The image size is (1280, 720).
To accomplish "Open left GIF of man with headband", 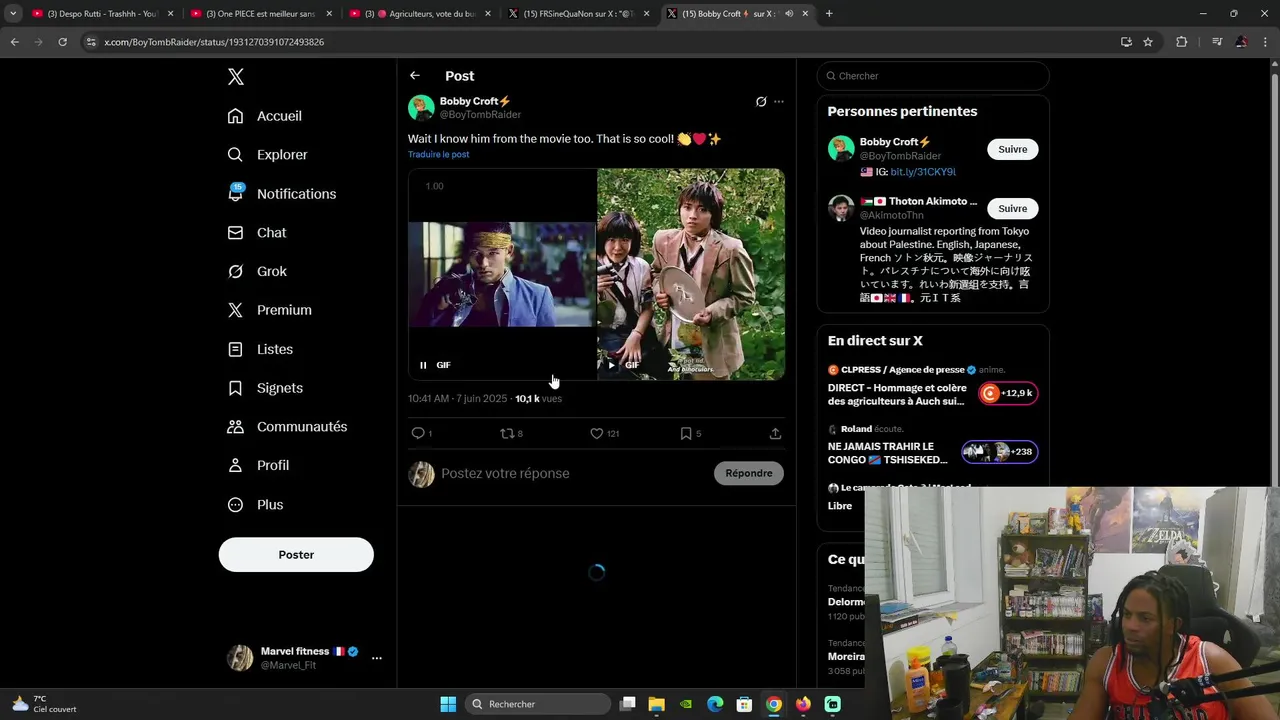I will (x=502, y=274).
